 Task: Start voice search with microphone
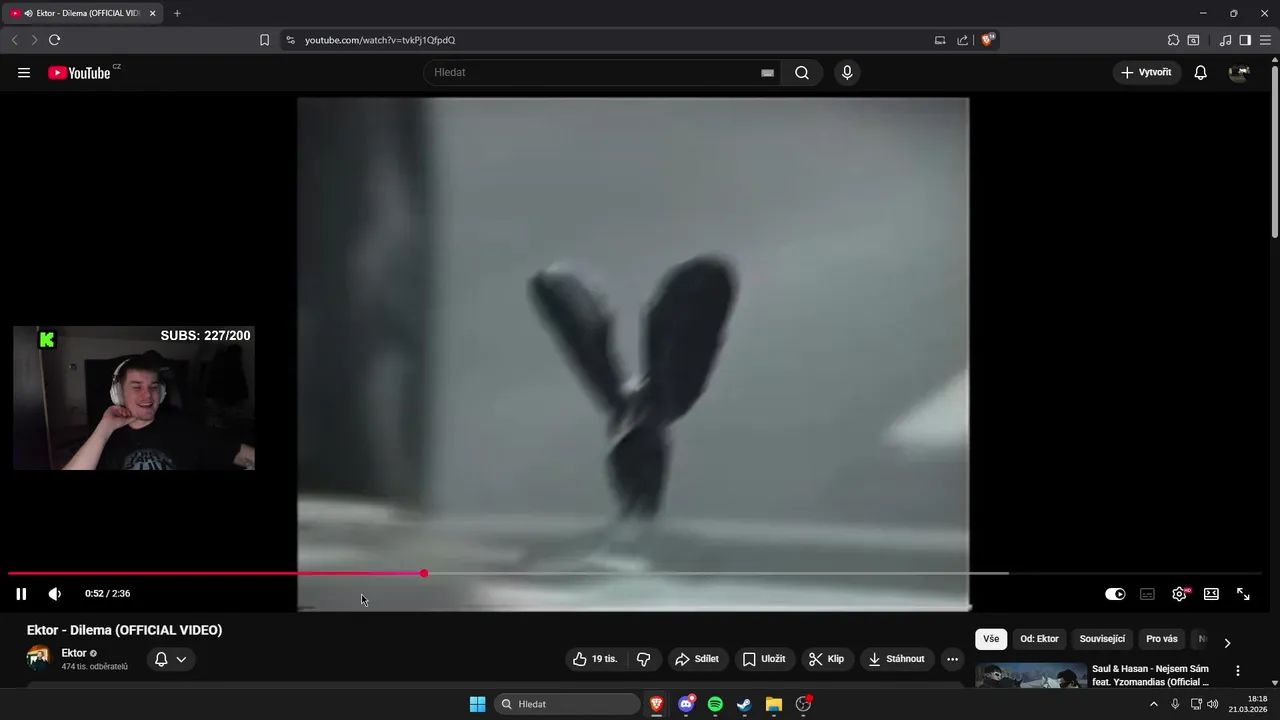[x=847, y=72]
